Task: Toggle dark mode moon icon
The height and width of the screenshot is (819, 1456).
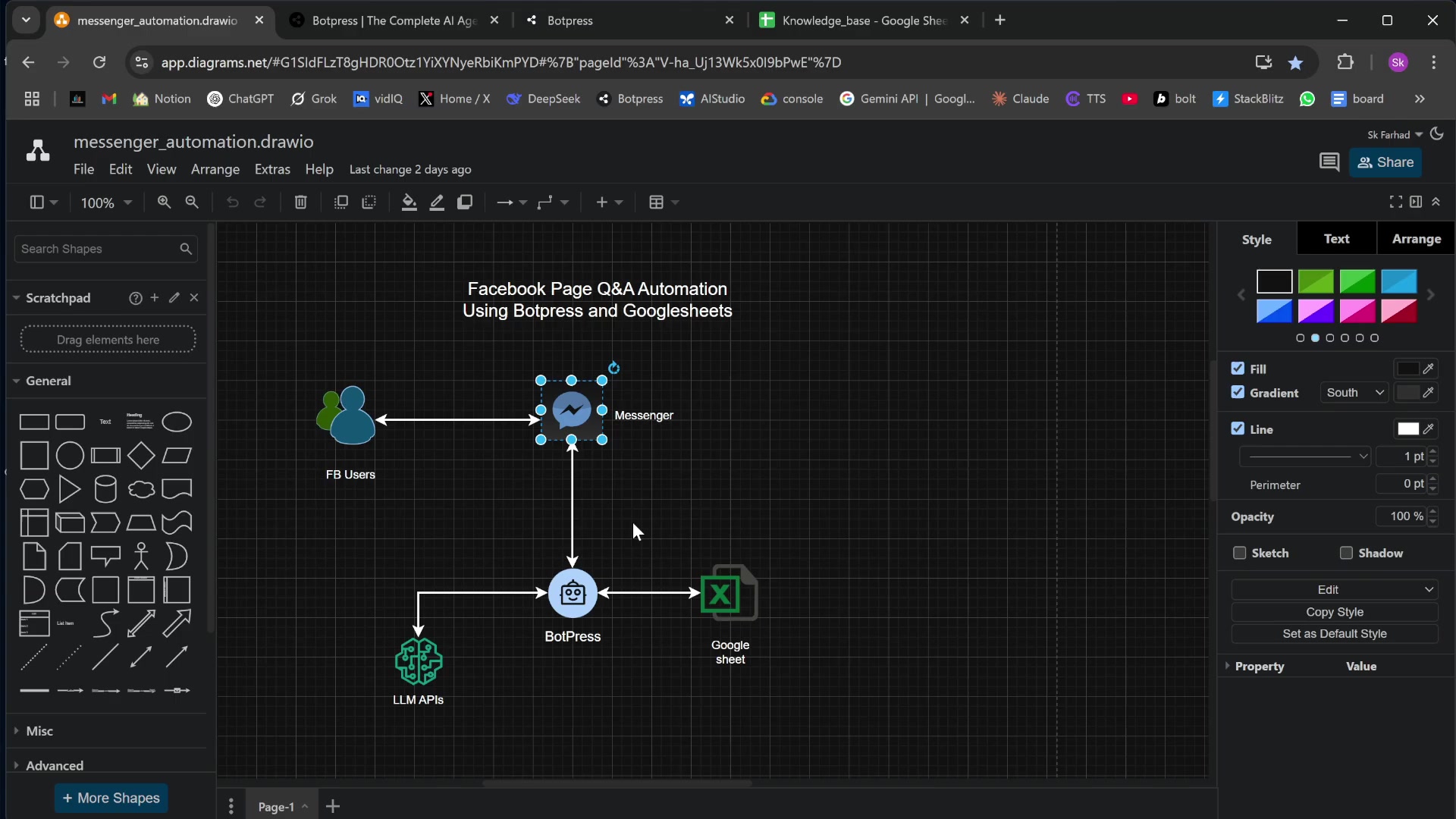Action: click(x=1437, y=134)
